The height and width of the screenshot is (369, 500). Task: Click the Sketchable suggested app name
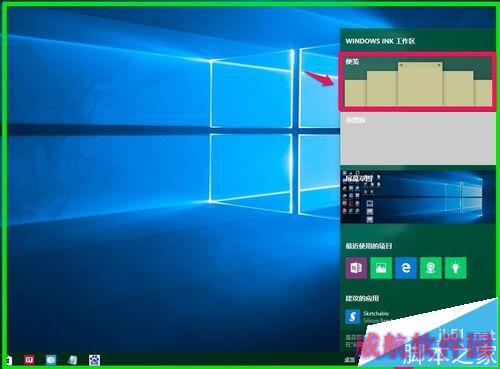376,313
